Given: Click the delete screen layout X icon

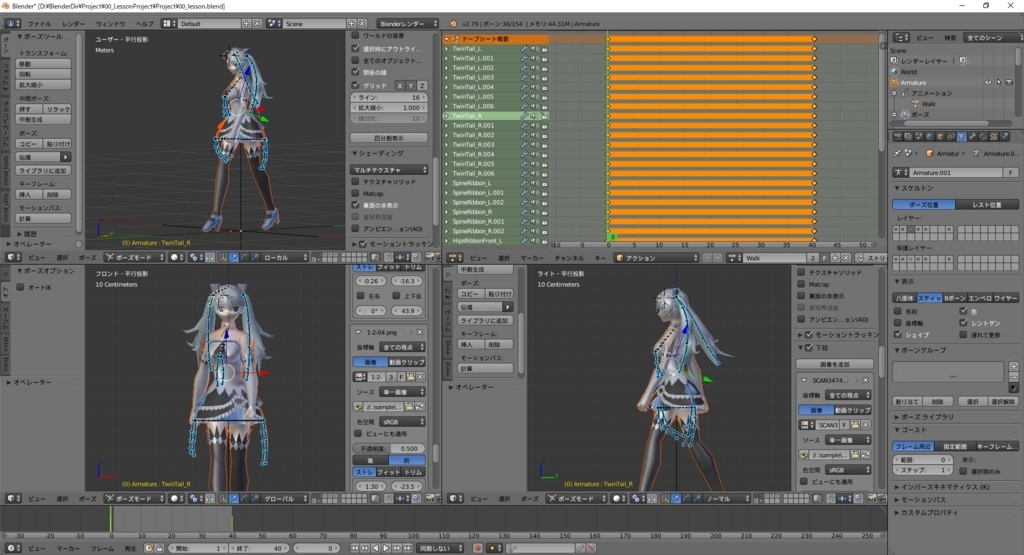Looking at the screenshot, I should point(258,22).
